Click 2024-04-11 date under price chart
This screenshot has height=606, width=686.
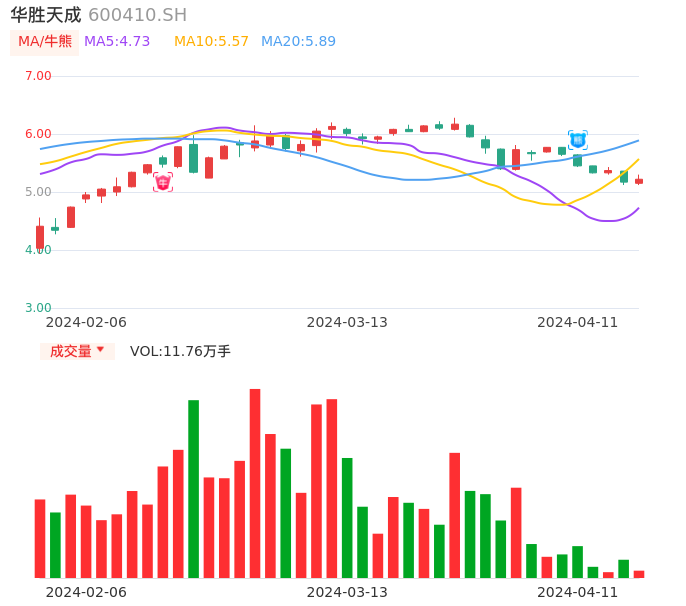click(578, 322)
